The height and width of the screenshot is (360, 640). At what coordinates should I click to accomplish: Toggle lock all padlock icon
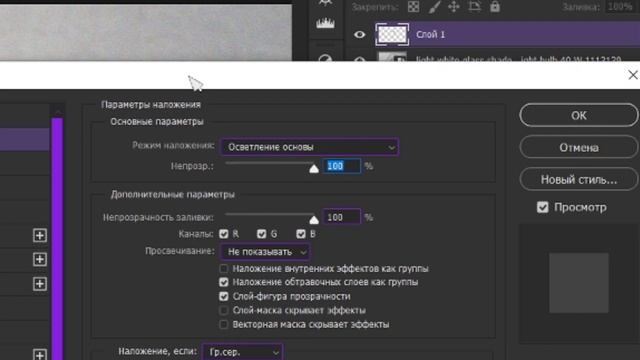click(495, 7)
